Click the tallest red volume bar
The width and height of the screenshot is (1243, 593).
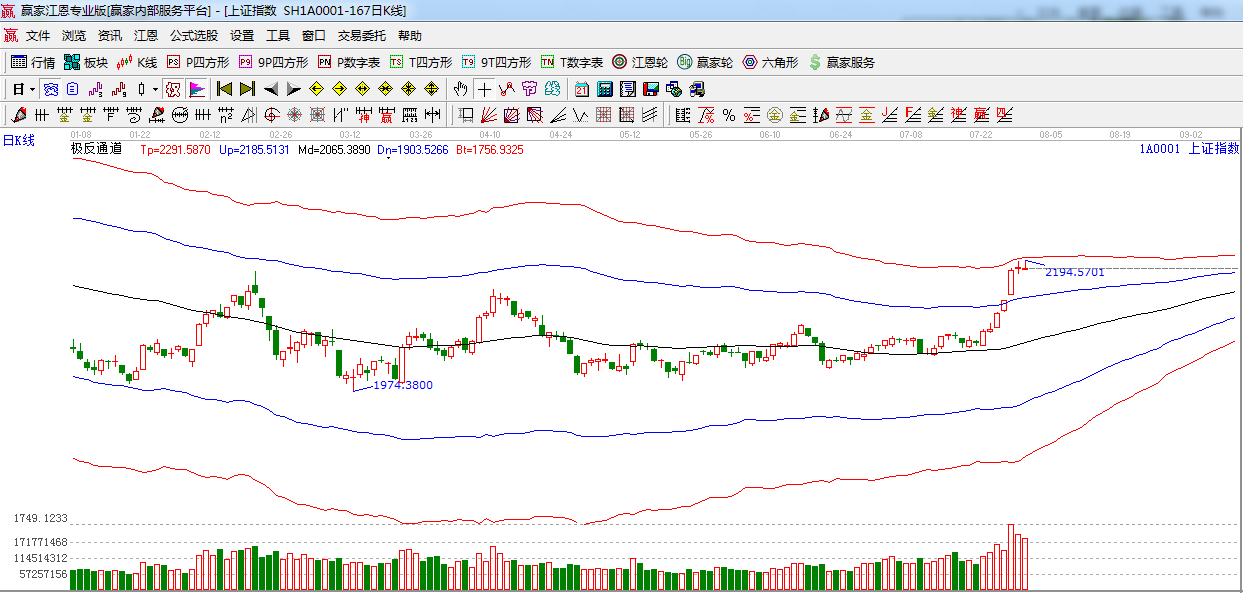(x=1011, y=556)
